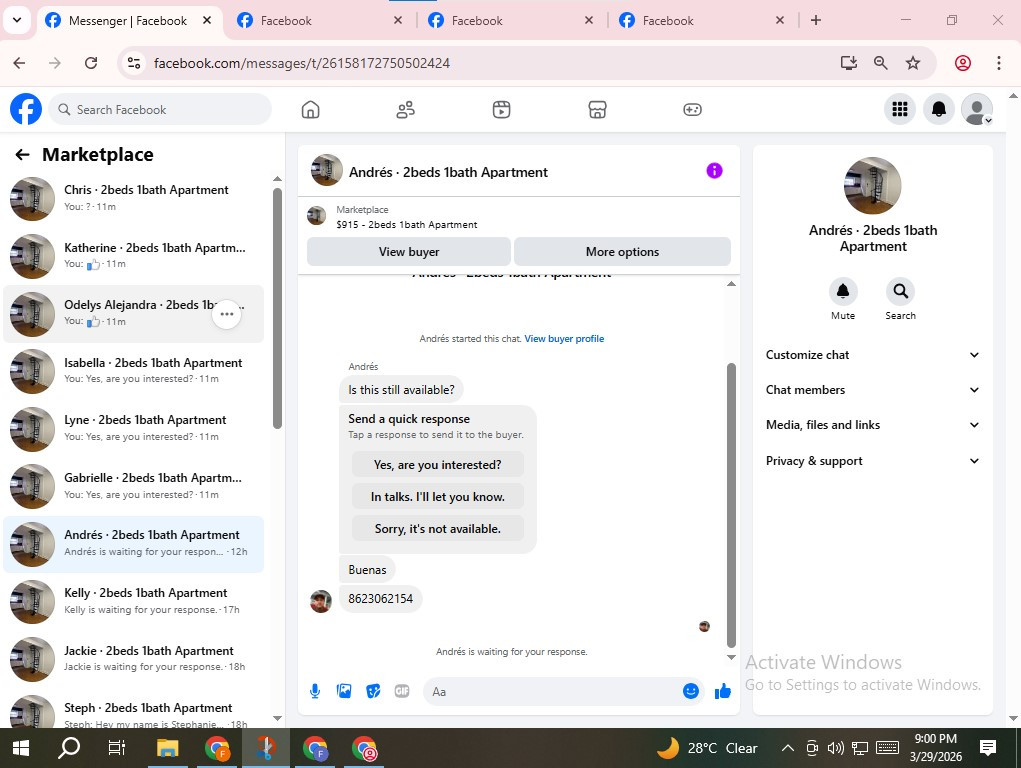Bookmark this page with the star icon
The image size is (1021, 768).
[x=913, y=63]
